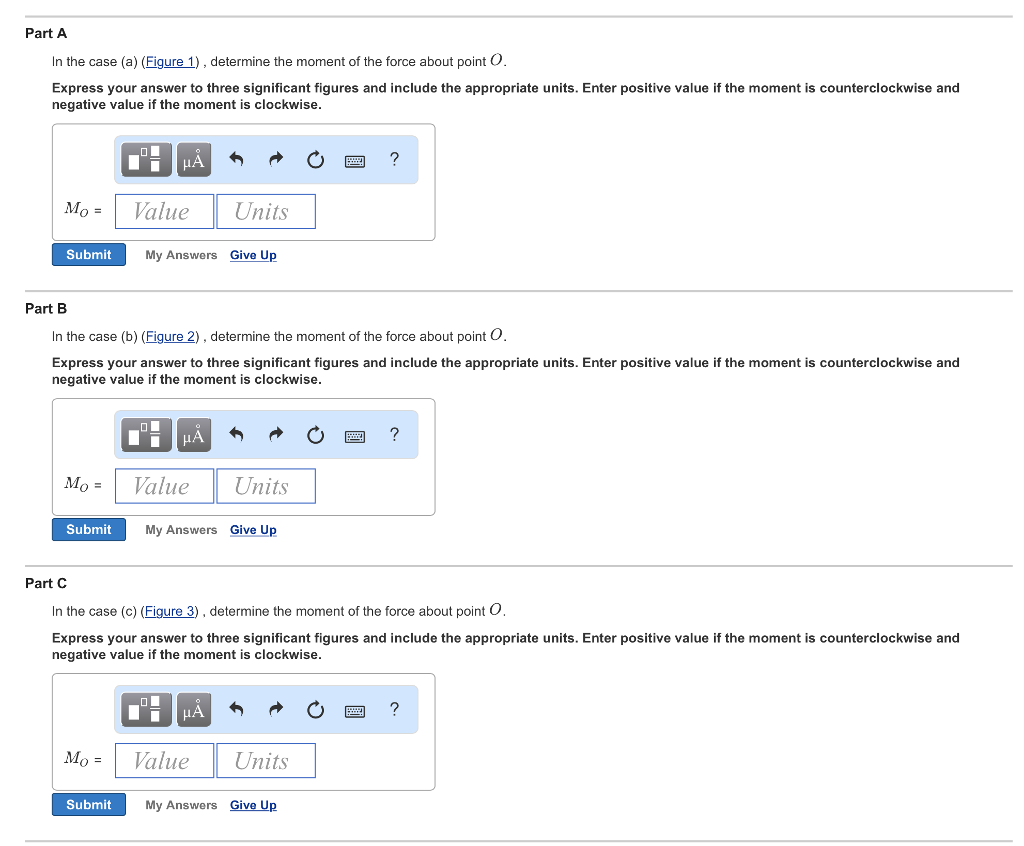Open Figure 2 for Part B
The image size is (1024, 846).
coord(170,336)
